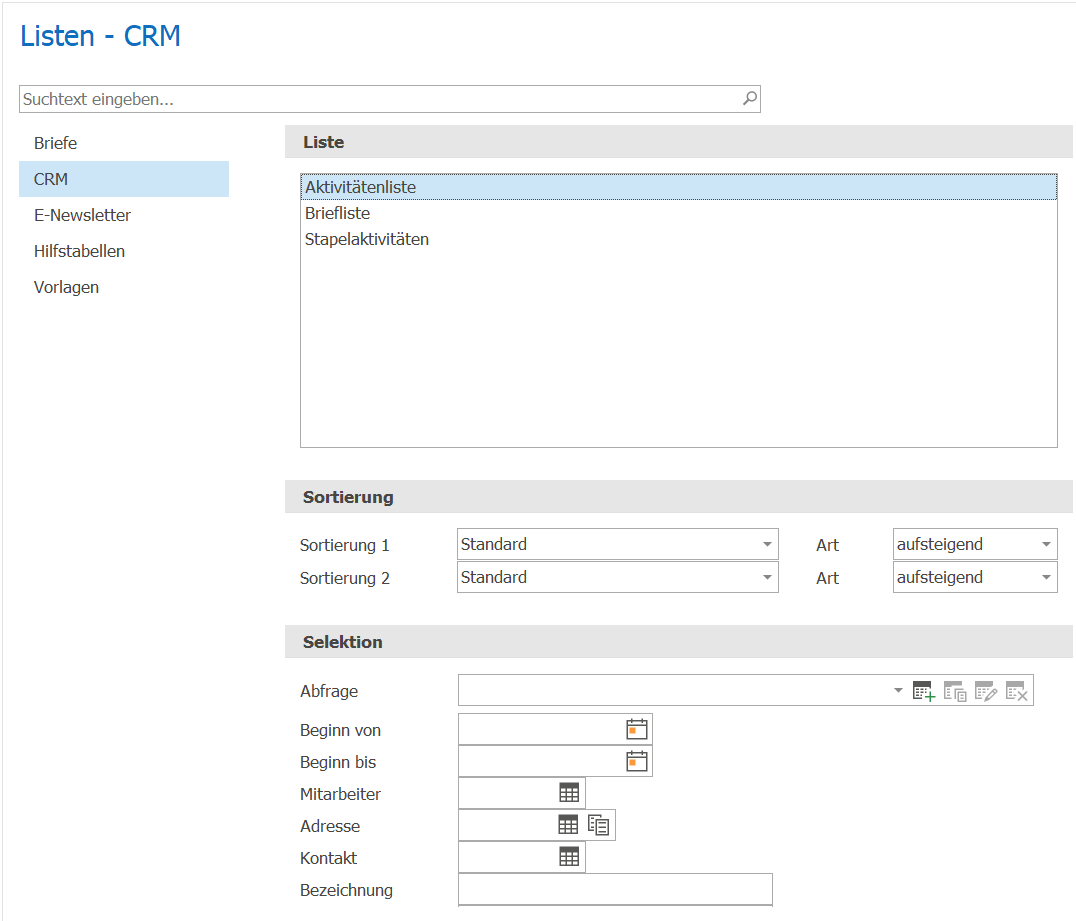
Task: Open the Art dropdown for Sortierung 2
Action: (x=1046, y=577)
